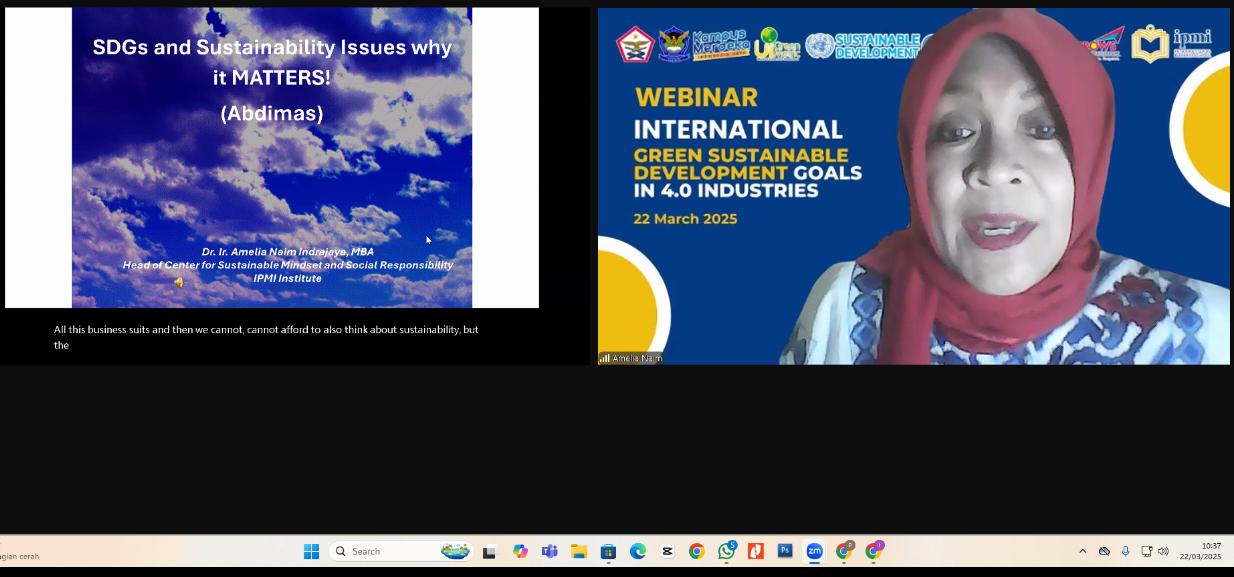Click the Amelia Naim participant name label
Viewport: 1234px width, 577px height.
(636, 358)
